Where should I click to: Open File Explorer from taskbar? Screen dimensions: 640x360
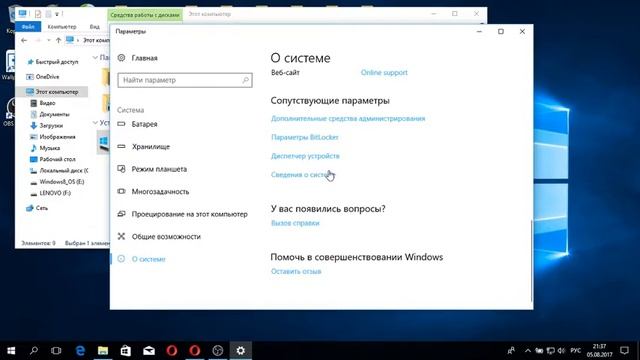103,351
